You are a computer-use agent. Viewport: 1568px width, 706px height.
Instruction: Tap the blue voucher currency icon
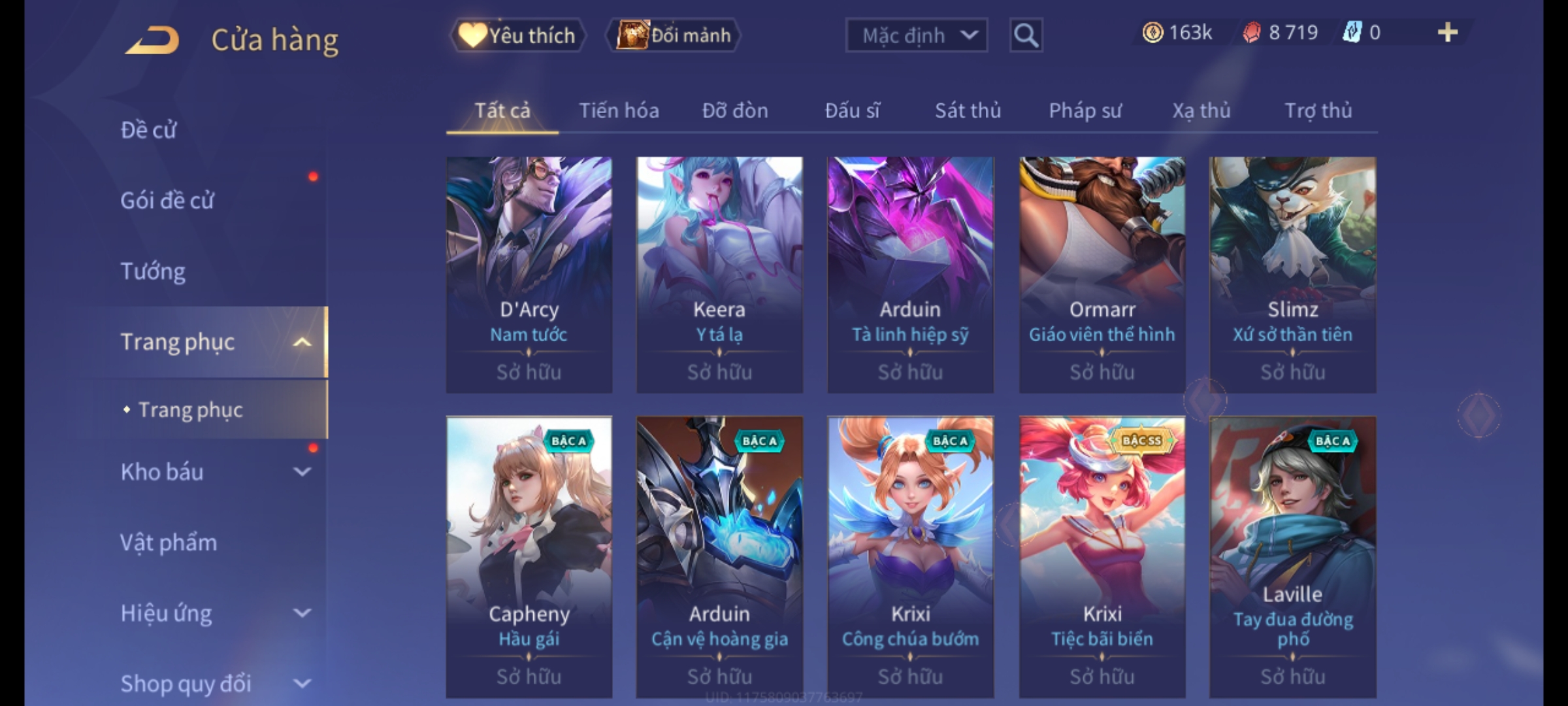(x=1352, y=32)
